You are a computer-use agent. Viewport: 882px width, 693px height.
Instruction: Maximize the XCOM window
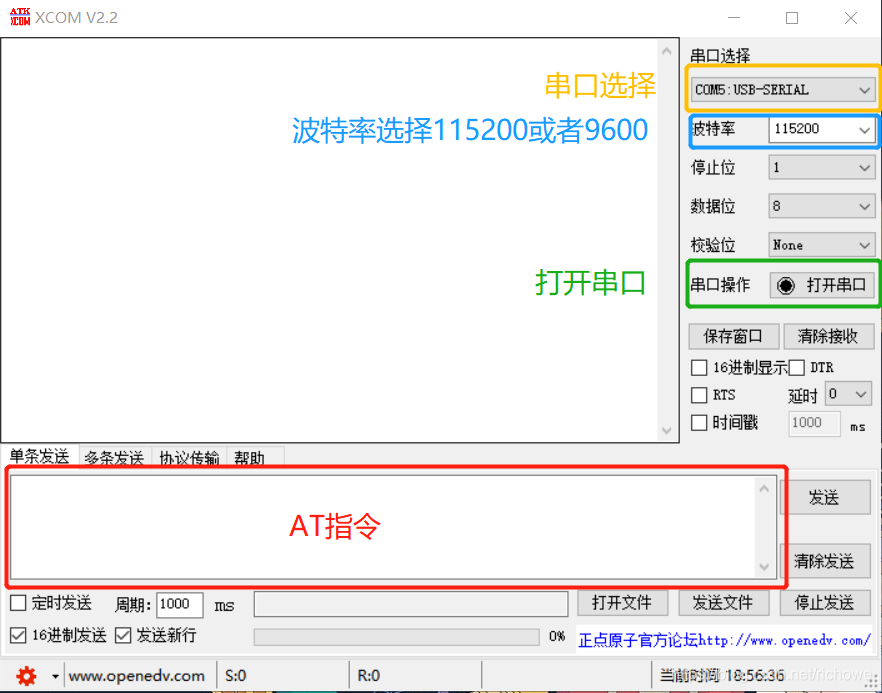coord(792,18)
